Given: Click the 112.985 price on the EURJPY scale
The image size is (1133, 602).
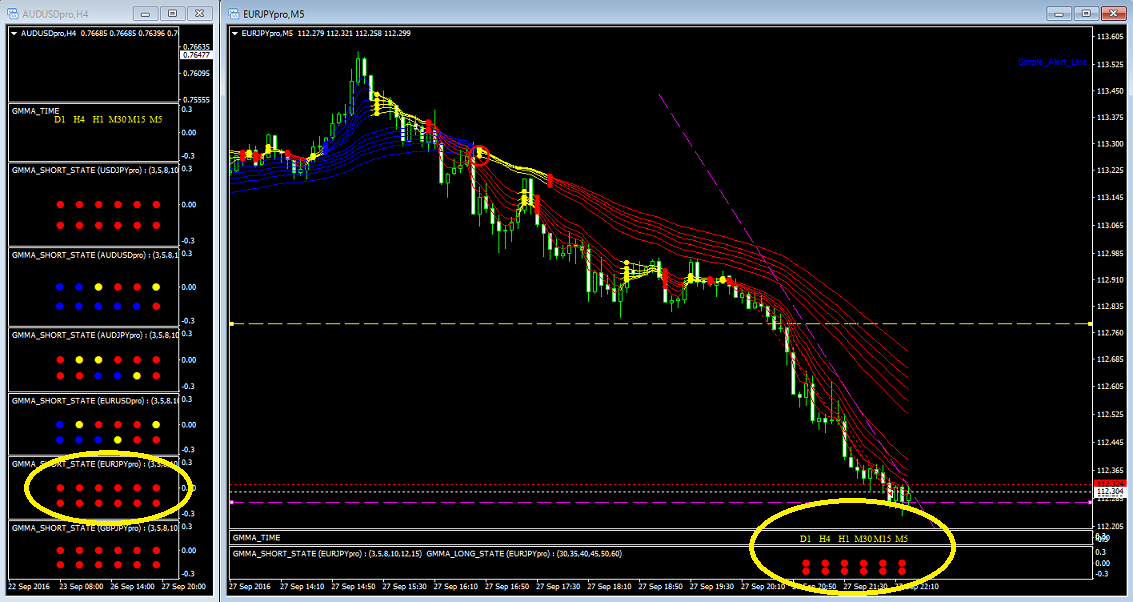Looking at the screenshot, I should click(1111, 253).
